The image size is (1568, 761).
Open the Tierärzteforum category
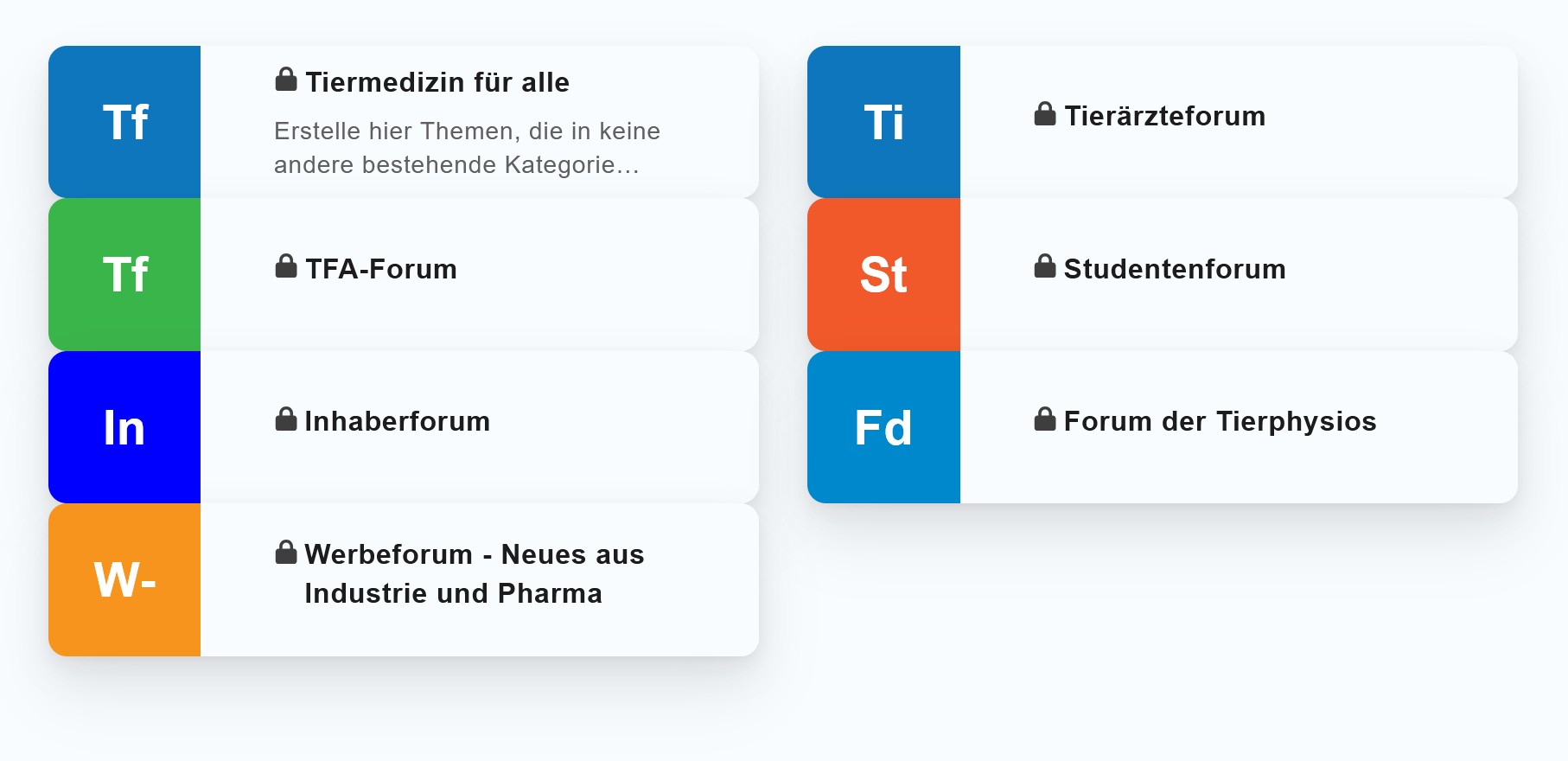click(1165, 116)
